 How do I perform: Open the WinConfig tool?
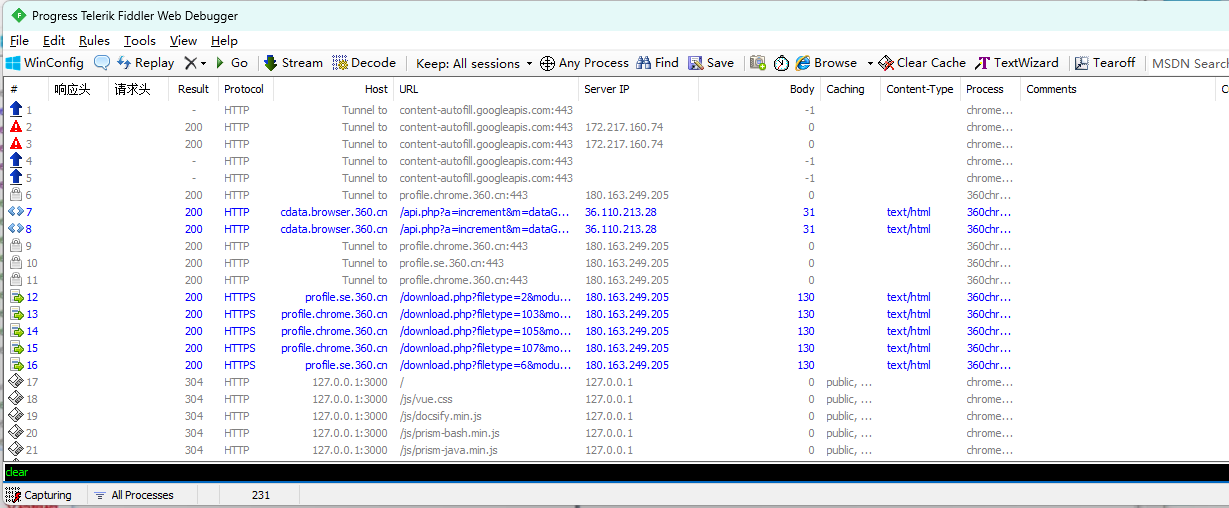point(45,62)
